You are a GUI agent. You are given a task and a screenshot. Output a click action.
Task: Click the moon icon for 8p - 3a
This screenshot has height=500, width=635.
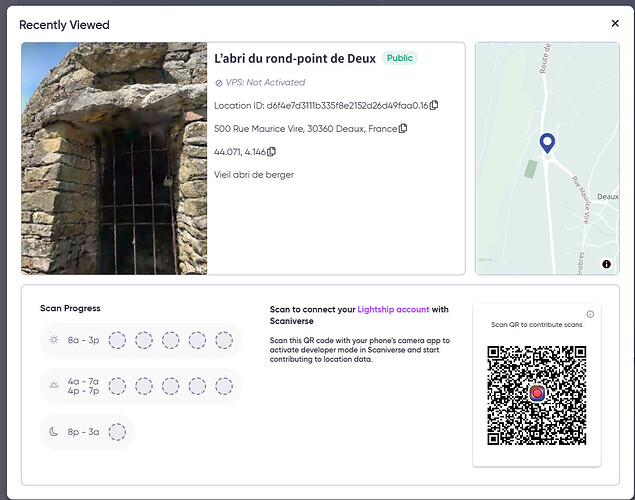[x=54, y=432]
